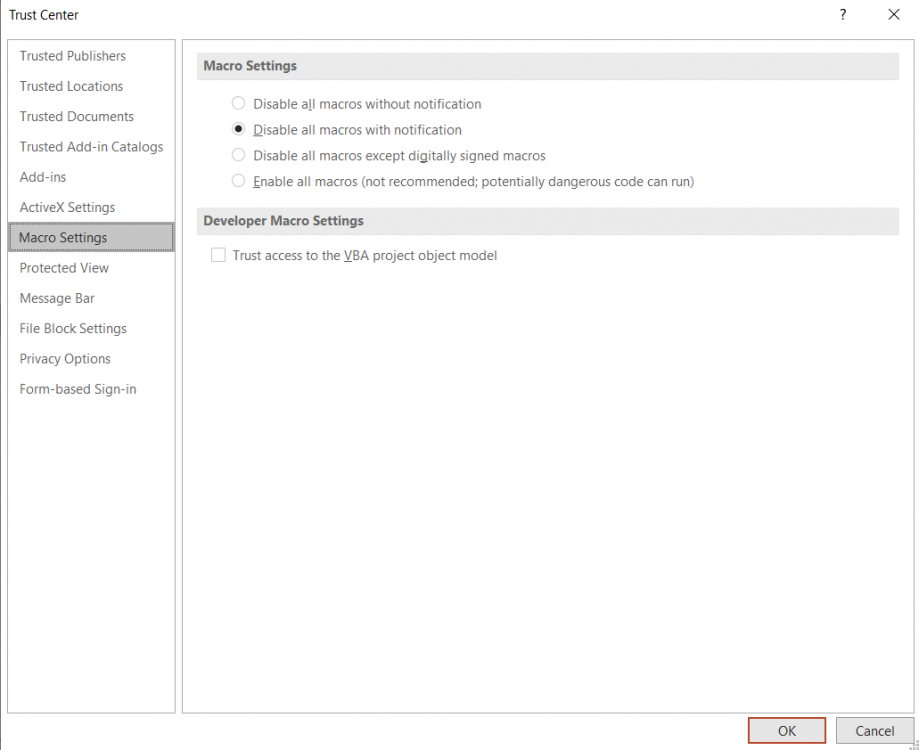Cancel the Trust Center dialog

point(874,731)
